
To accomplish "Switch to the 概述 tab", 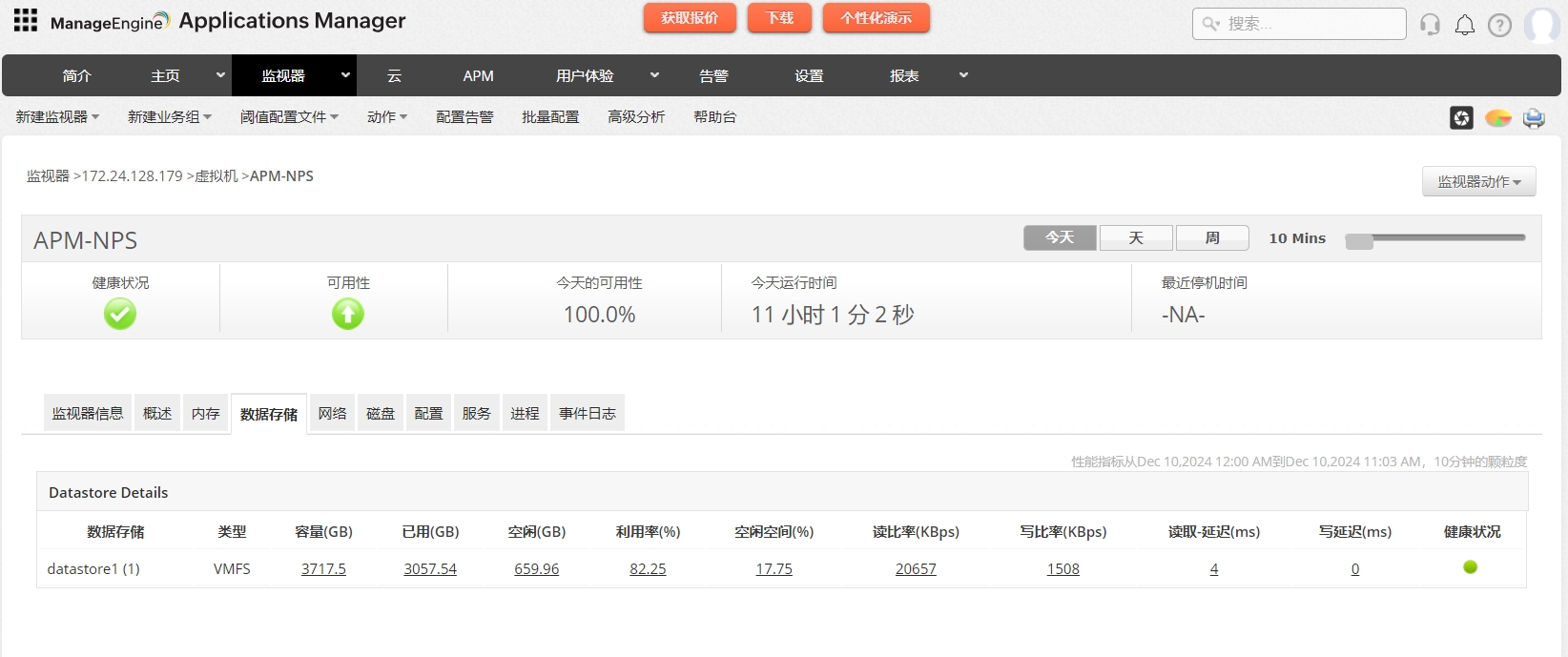I will [x=157, y=413].
